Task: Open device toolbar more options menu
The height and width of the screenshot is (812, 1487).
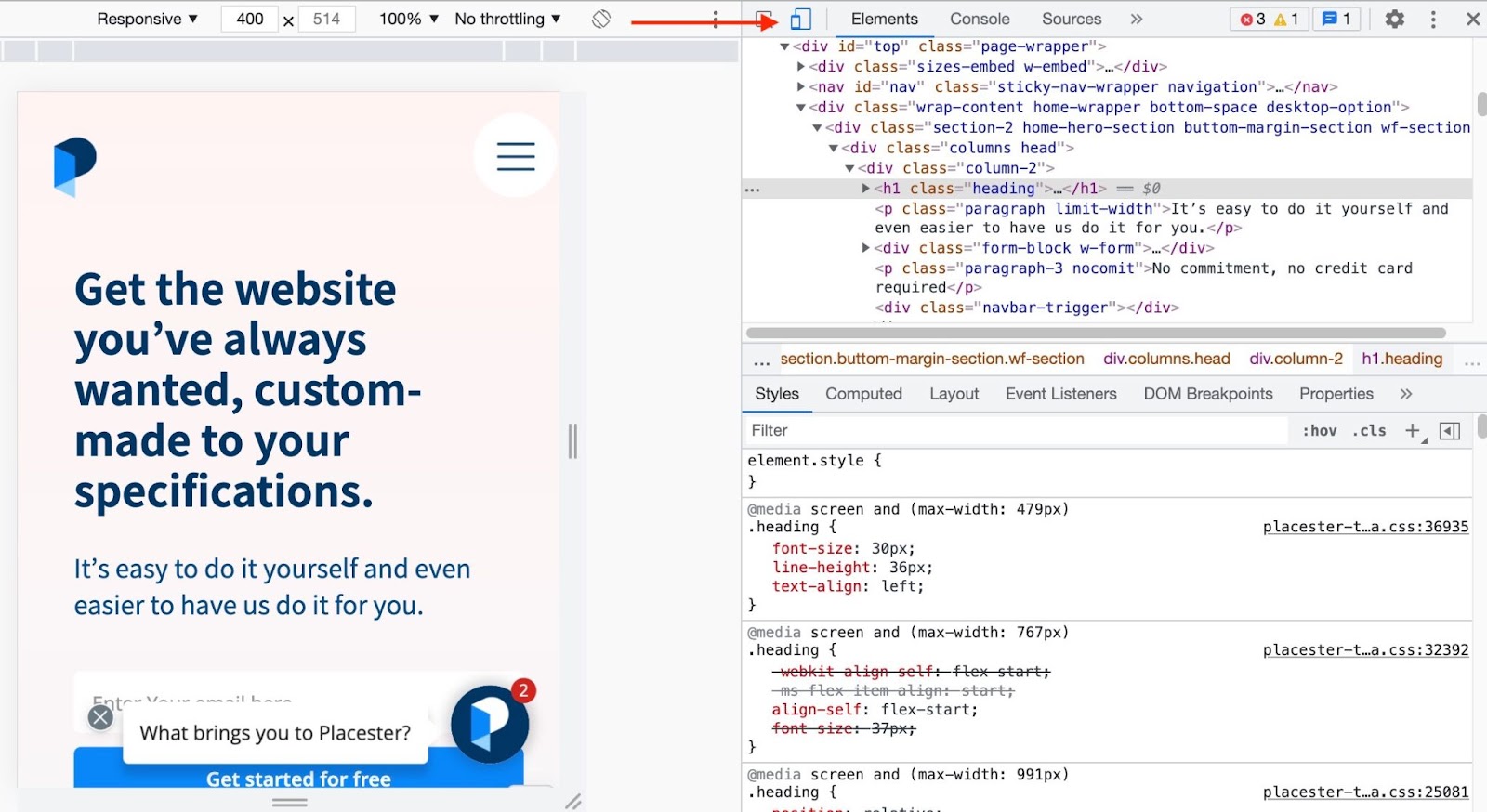Action: 716,19
